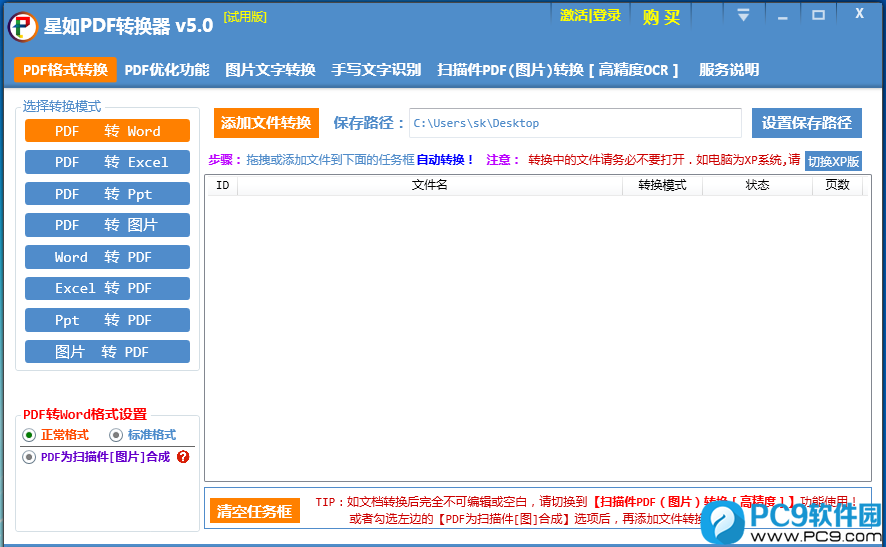The width and height of the screenshot is (886, 547).
Task: Click the 自动转换! text in the steps line
Action: (445, 160)
